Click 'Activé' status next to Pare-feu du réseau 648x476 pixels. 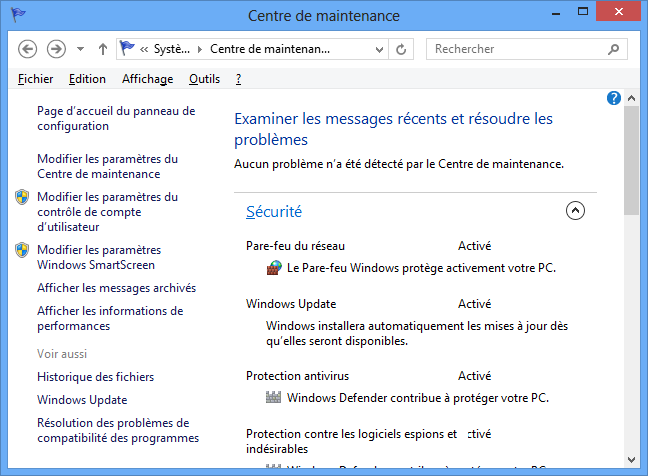(x=474, y=246)
